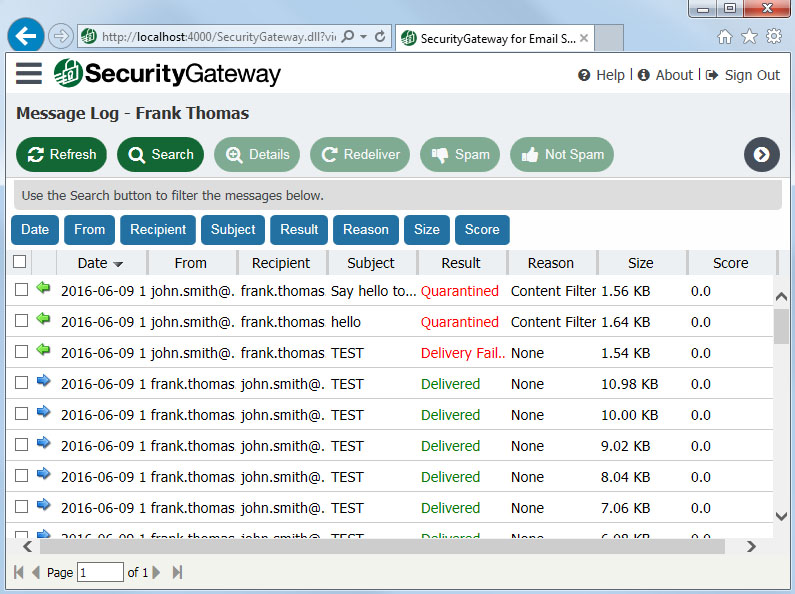Image resolution: width=795 pixels, height=594 pixels.
Task: Click the Subject column header
Action: [371, 263]
